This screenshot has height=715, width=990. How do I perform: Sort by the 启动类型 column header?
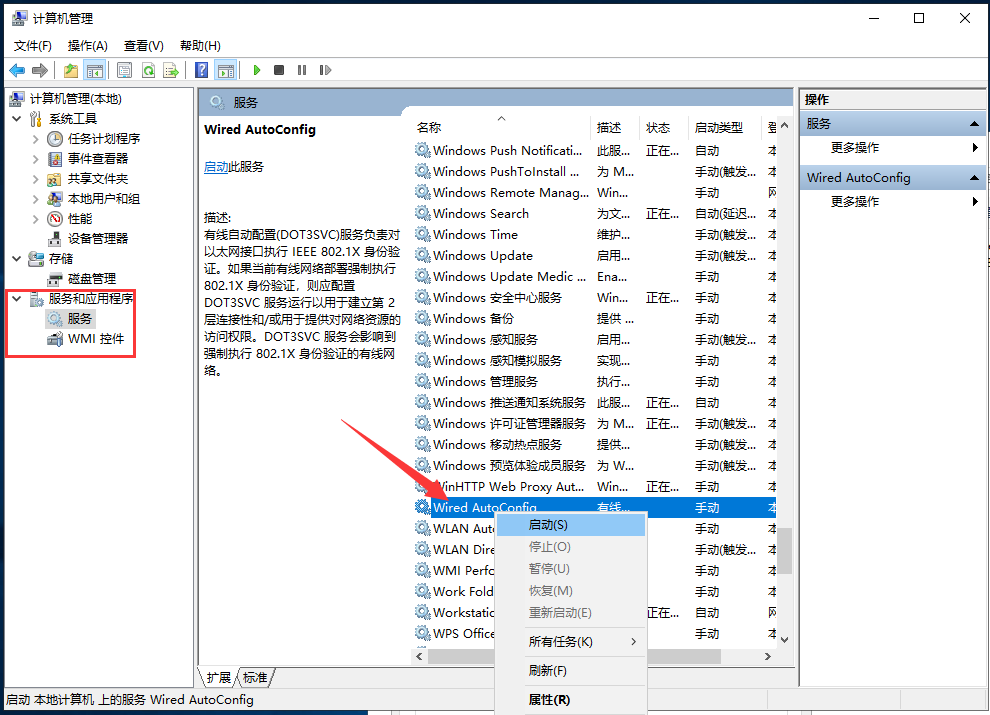pyautogui.click(x=725, y=128)
